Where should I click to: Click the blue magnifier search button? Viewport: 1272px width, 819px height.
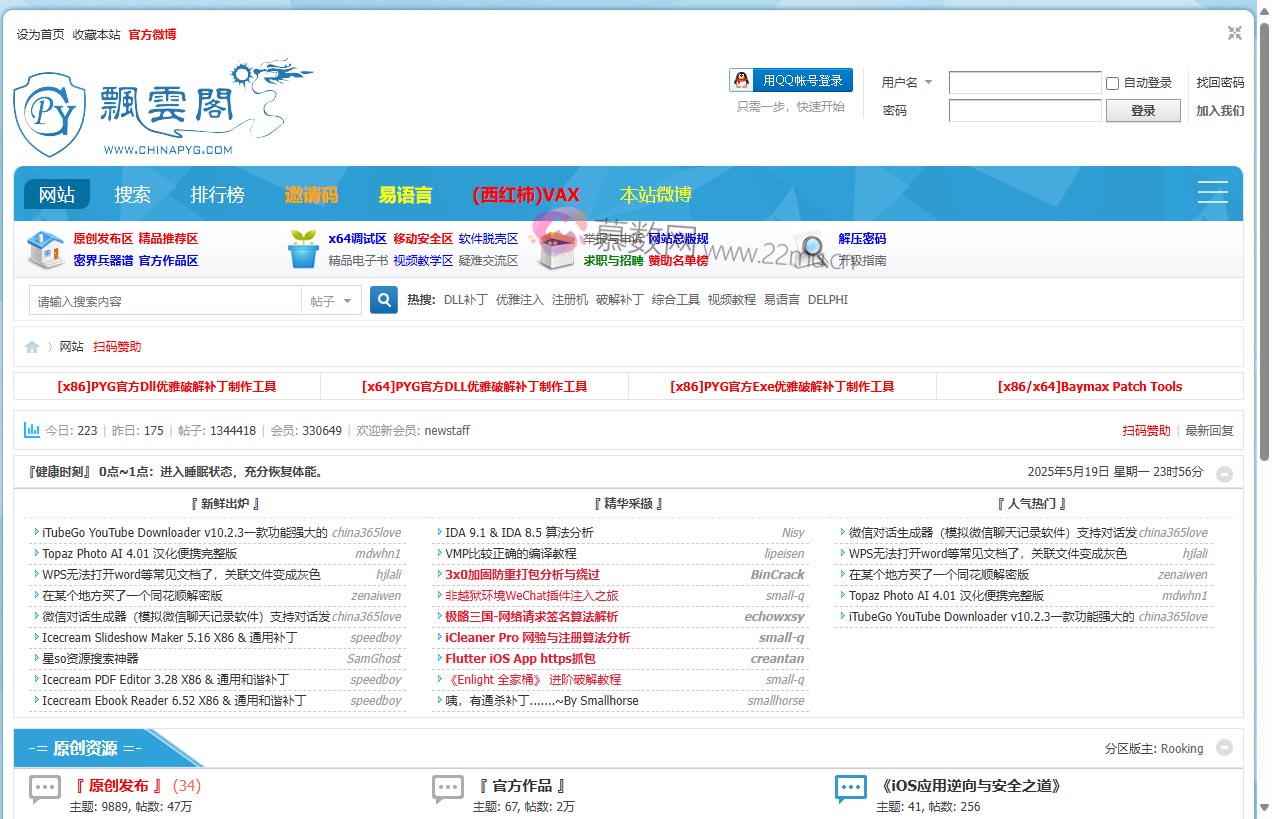(384, 300)
